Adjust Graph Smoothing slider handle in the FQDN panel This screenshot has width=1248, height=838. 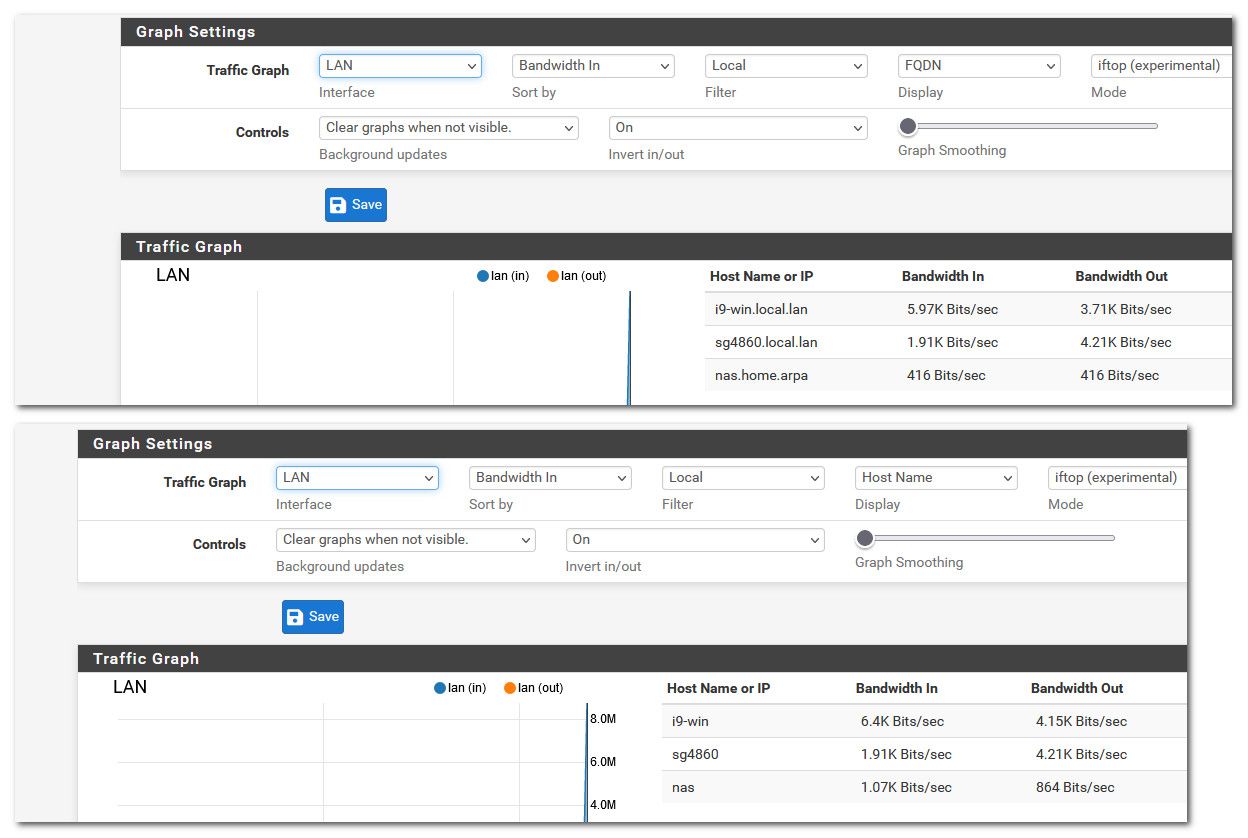coord(908,126)
